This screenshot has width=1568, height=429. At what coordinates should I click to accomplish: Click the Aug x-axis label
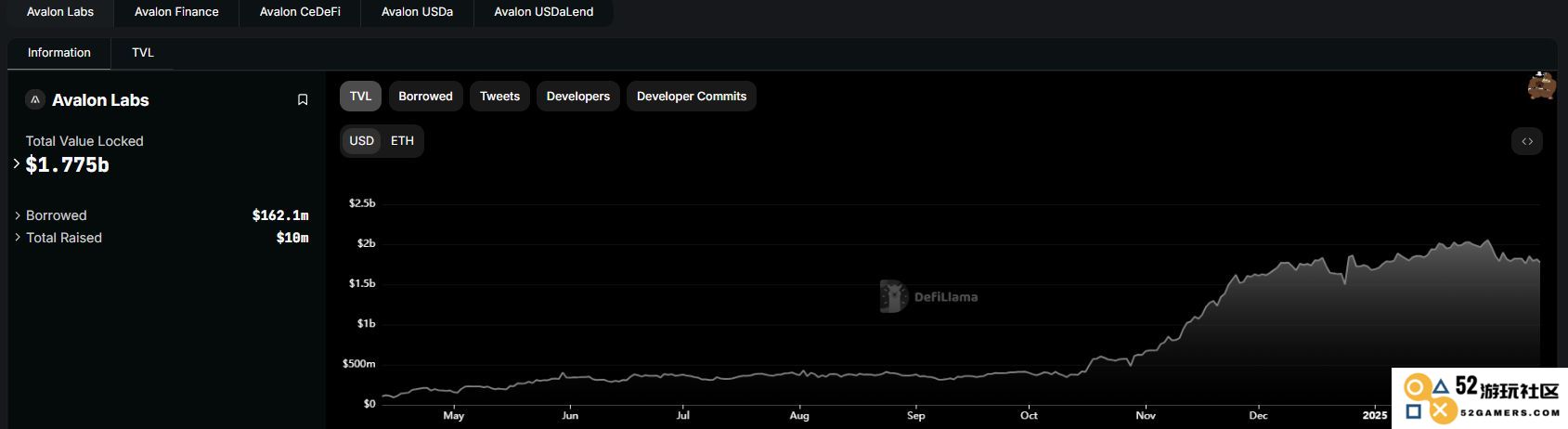point(799,415)
